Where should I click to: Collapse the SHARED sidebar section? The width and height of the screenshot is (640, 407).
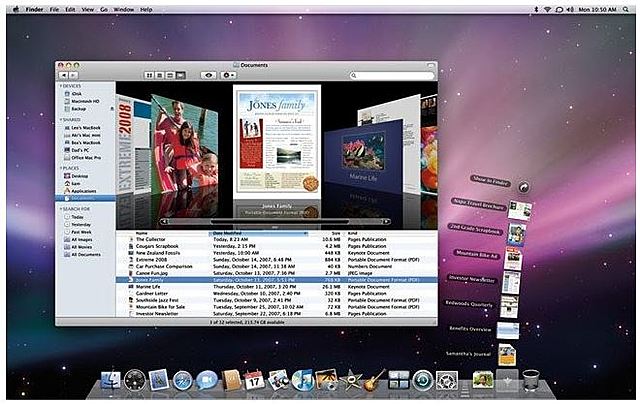point(61,120)
